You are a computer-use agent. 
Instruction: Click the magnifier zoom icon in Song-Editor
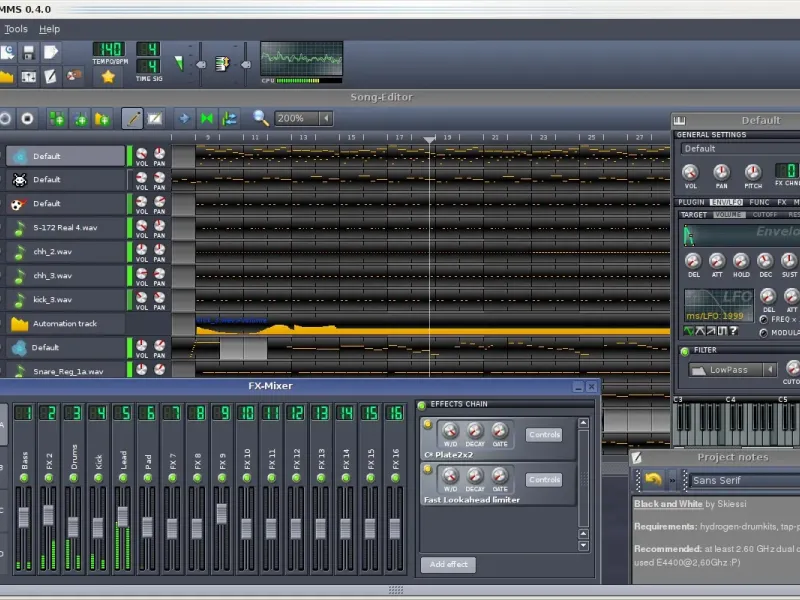261,118
